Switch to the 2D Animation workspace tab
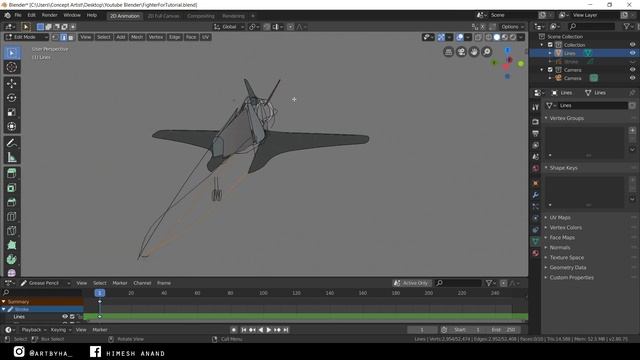Viewport: 640px width, 360px height. coord(124,16)
